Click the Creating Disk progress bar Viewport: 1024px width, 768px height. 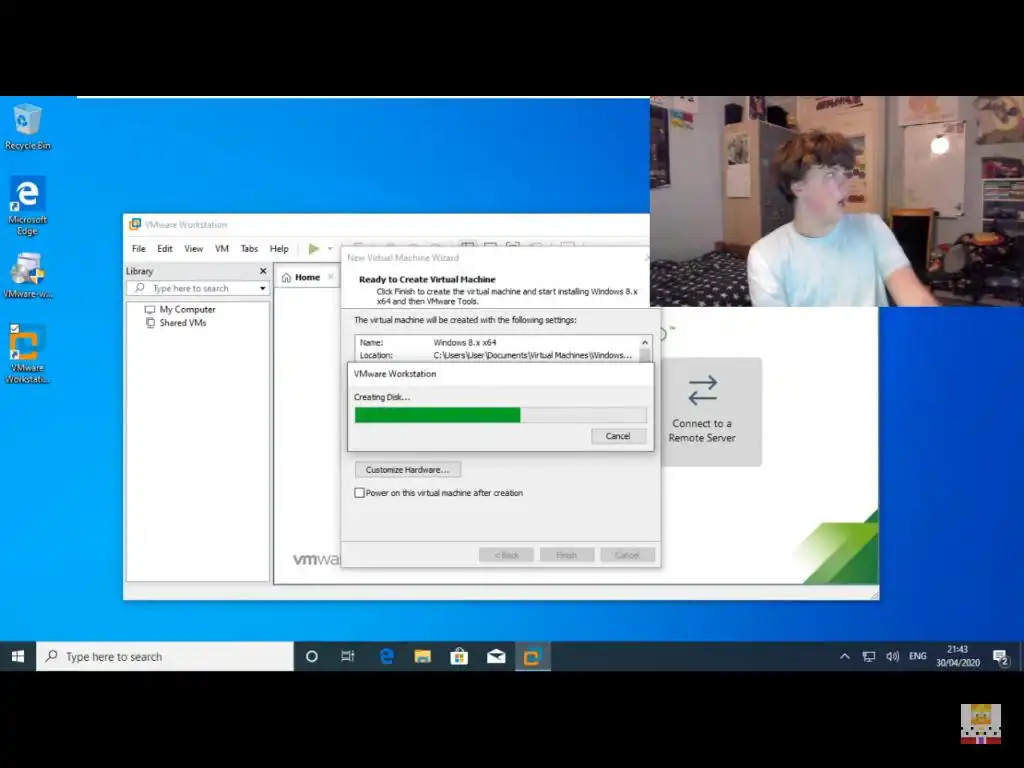pos(501,415)
